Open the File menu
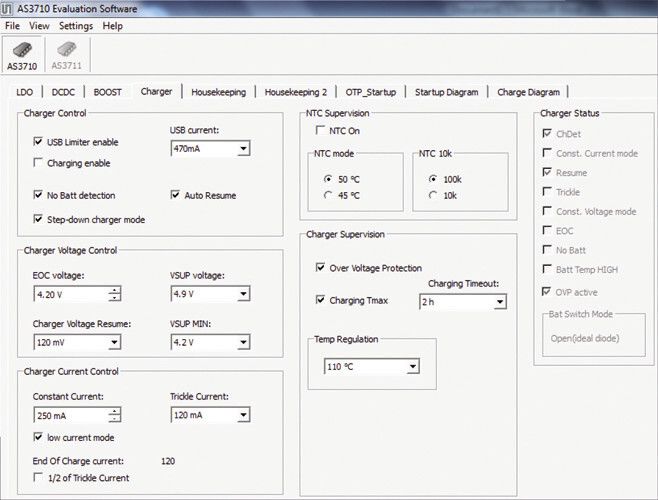Screen dimensions: 658x500 tap(12, 26)
